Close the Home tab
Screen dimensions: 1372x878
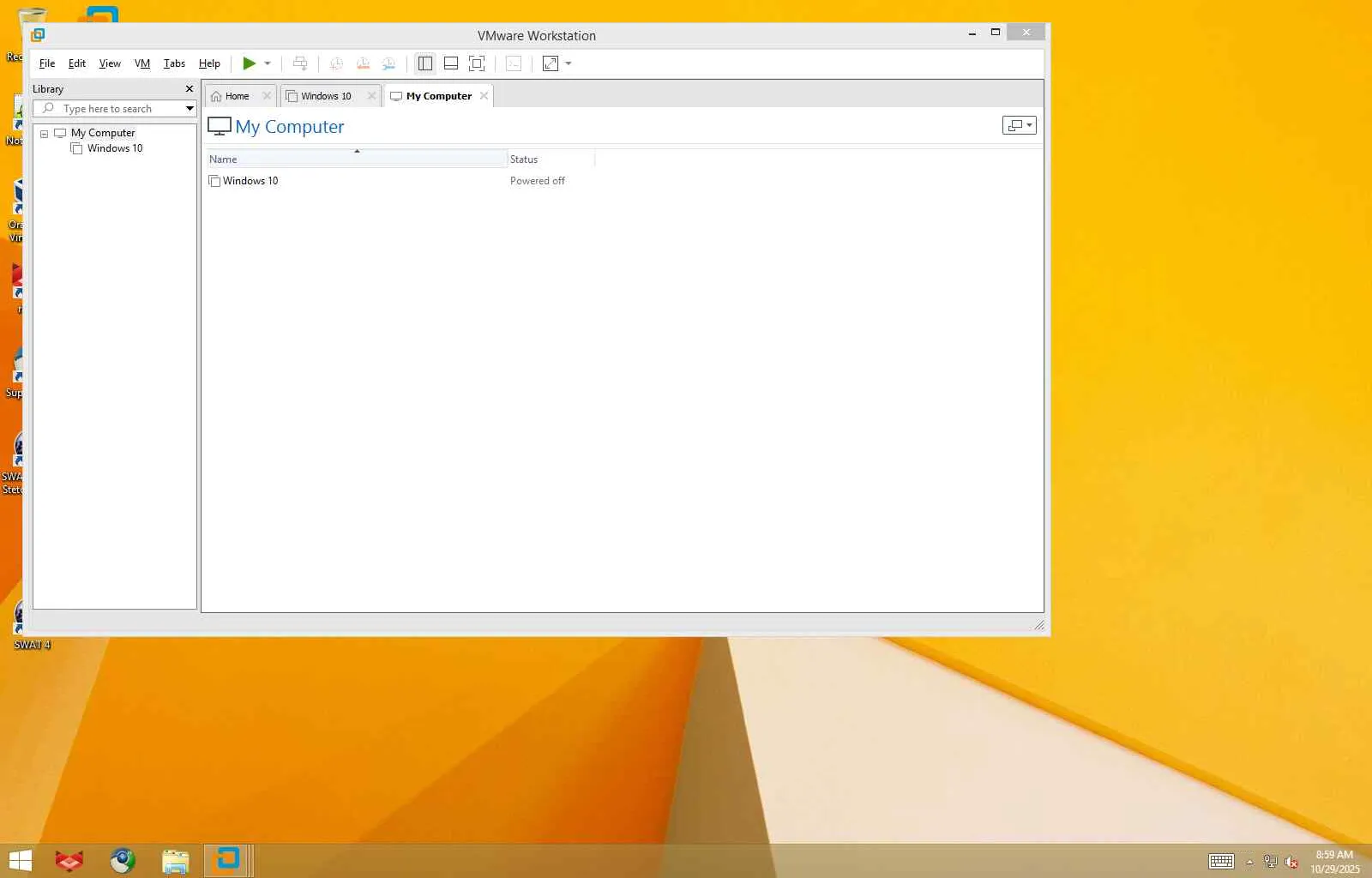click(x=267, y=96)
